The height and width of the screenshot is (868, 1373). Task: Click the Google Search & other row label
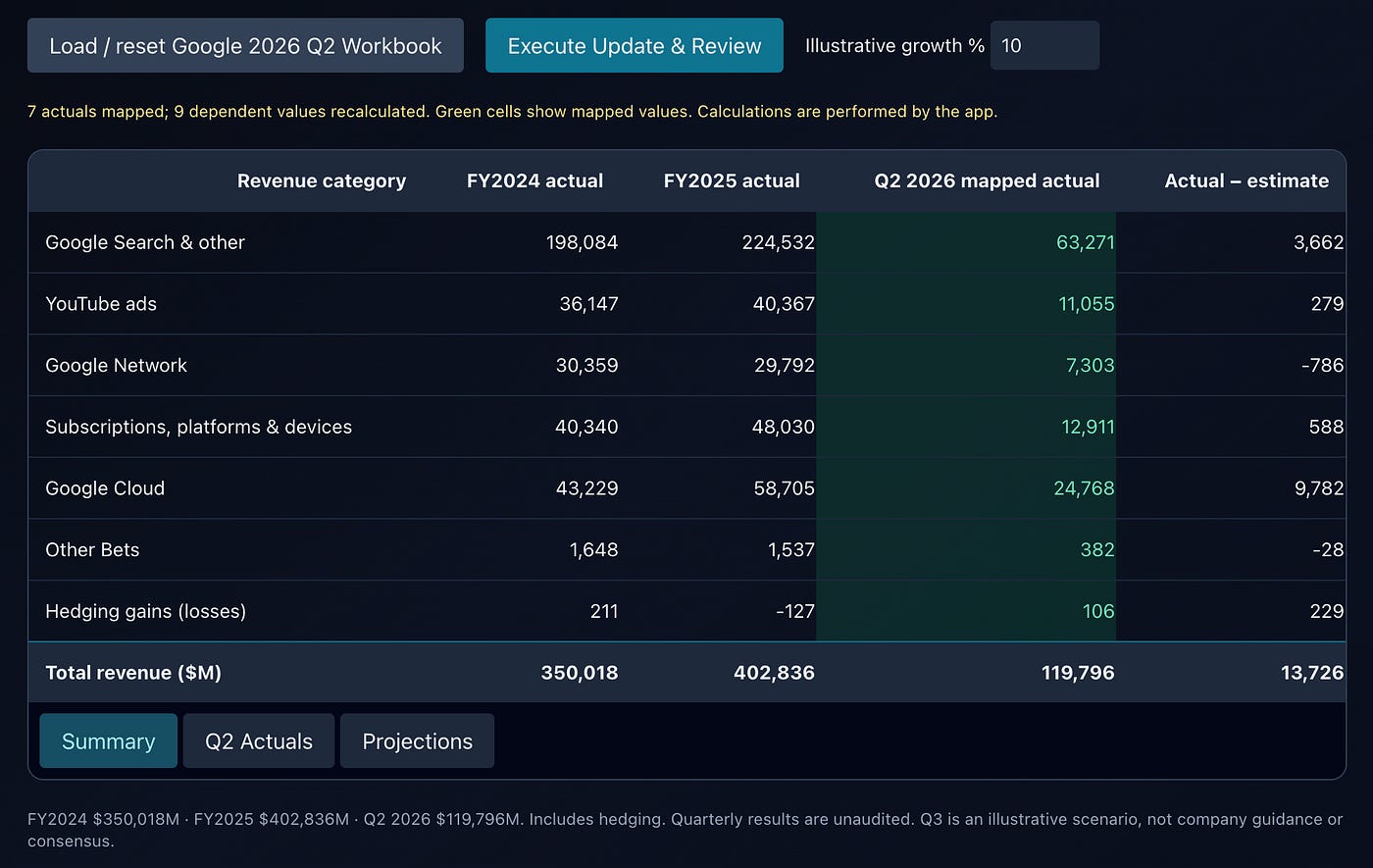pos(145,242)
